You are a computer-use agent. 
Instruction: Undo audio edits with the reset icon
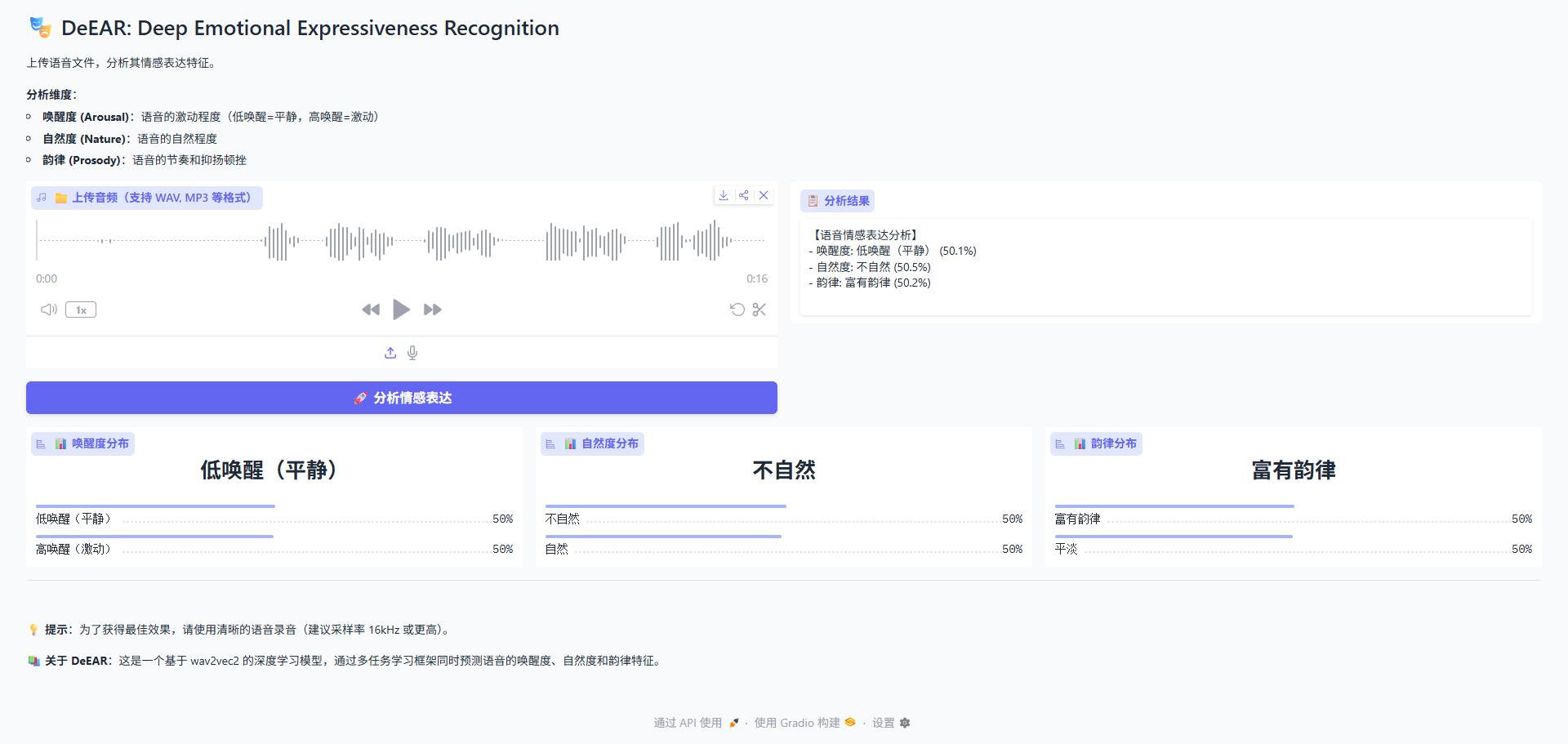(737, 310)
